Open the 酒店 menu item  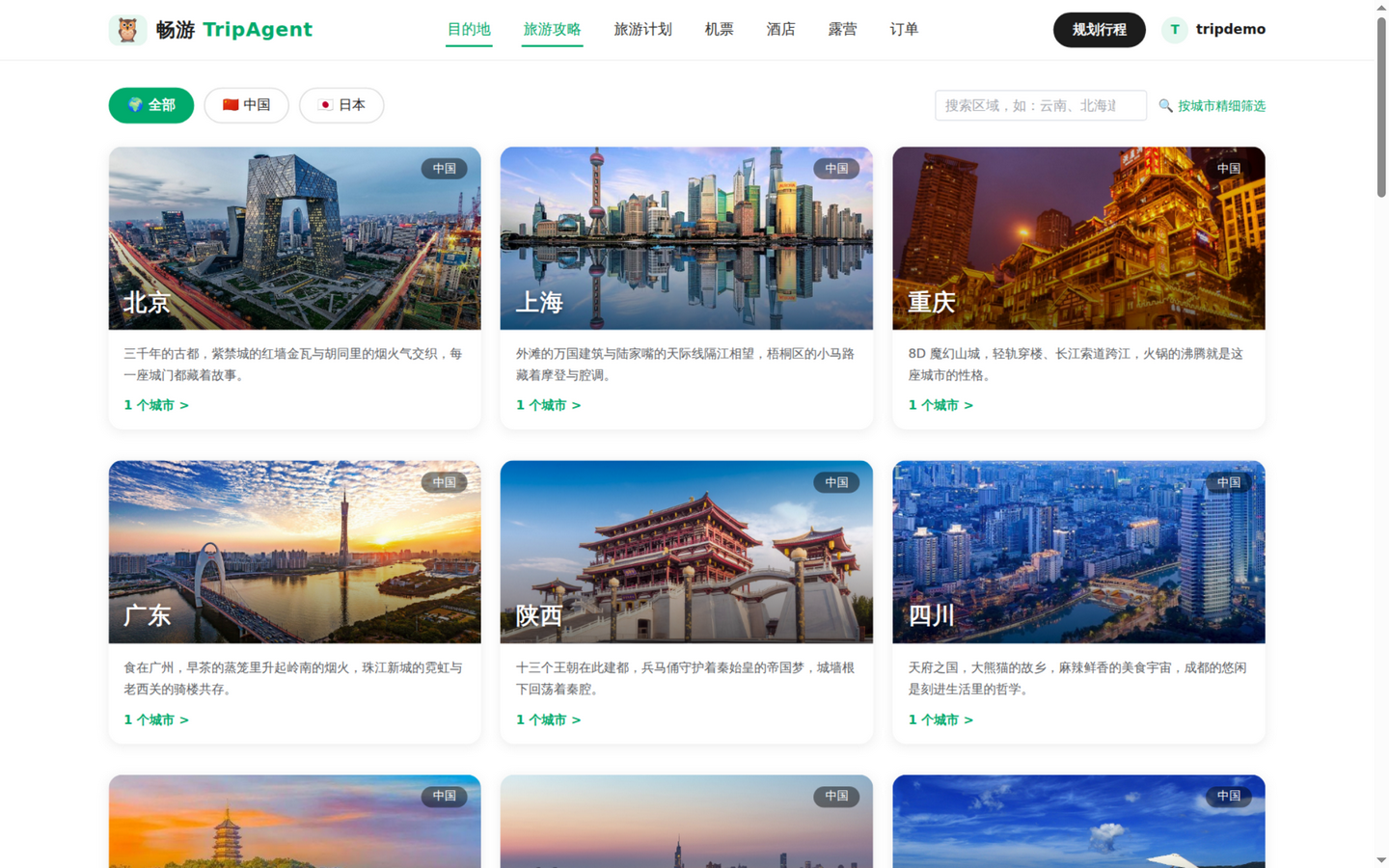(780, 30)
